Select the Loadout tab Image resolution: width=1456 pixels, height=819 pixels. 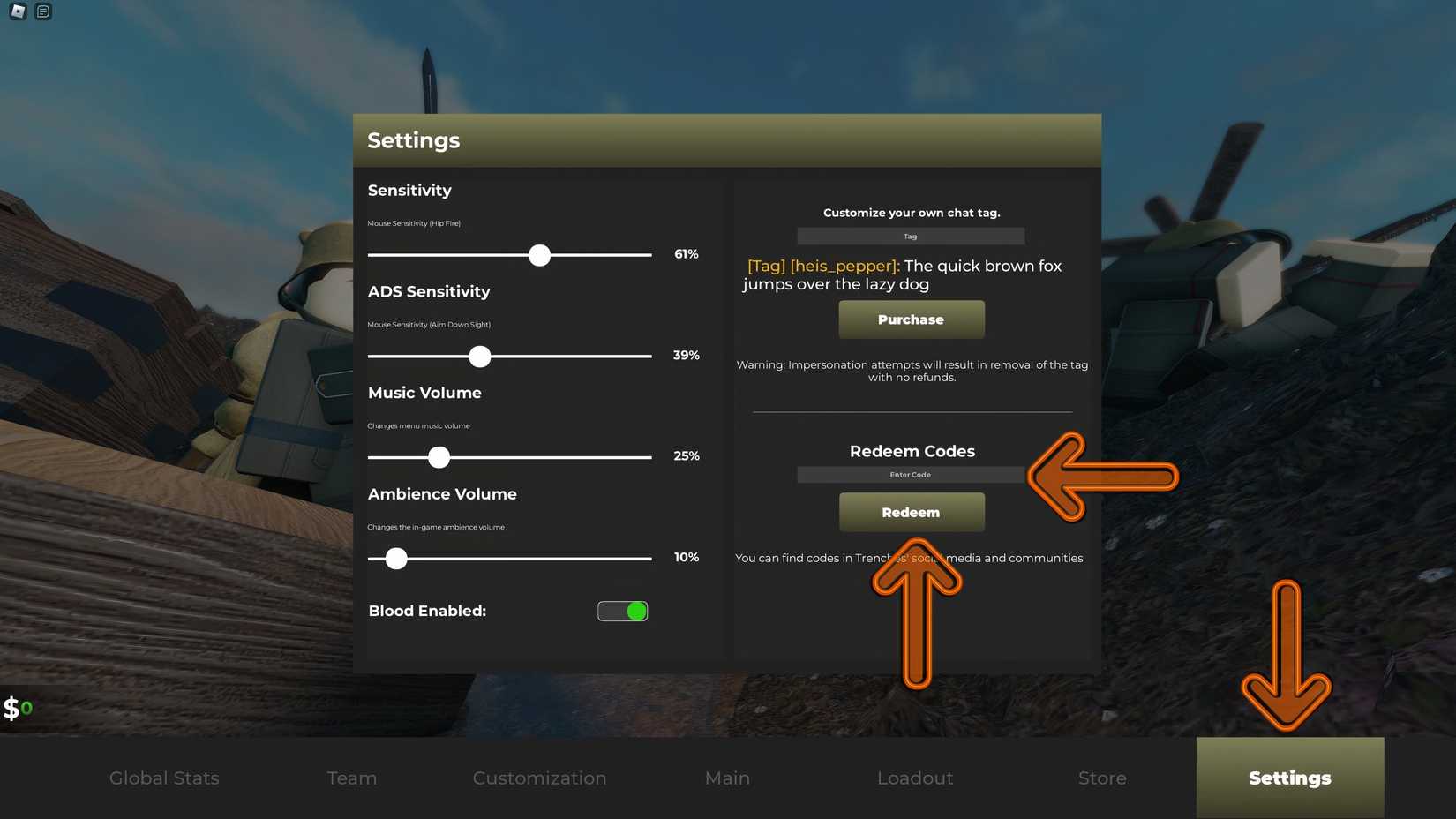click(x=915, y=778)
